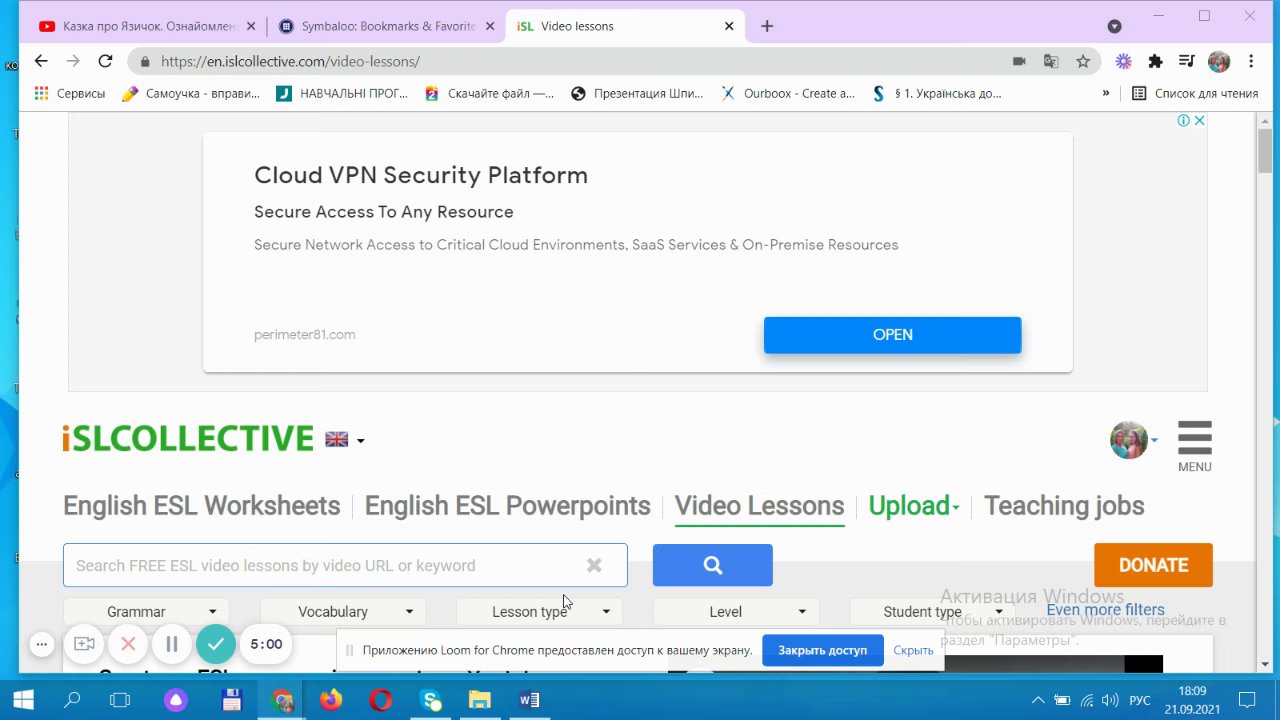Pause the Loom recording
Screen dimensions: 1280x720
172,644
